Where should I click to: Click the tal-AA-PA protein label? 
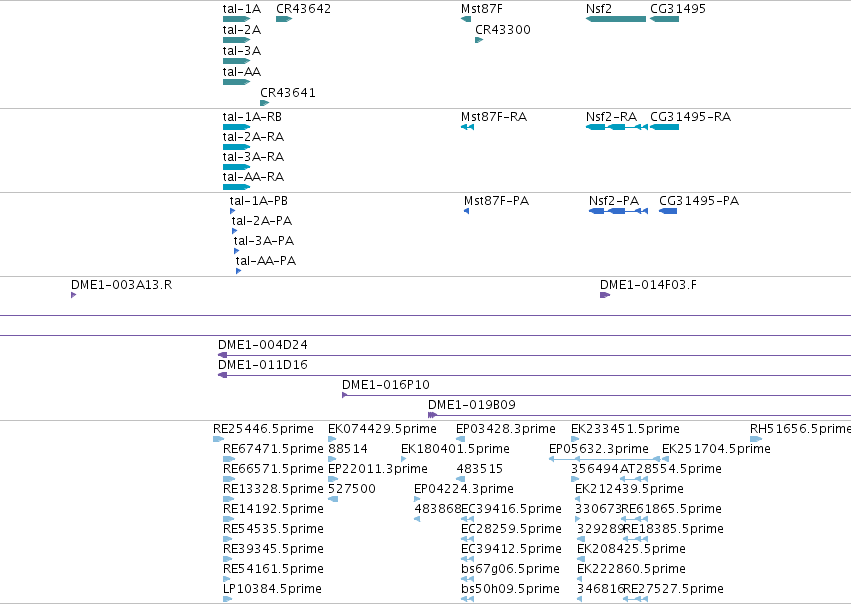click(265, 261)
